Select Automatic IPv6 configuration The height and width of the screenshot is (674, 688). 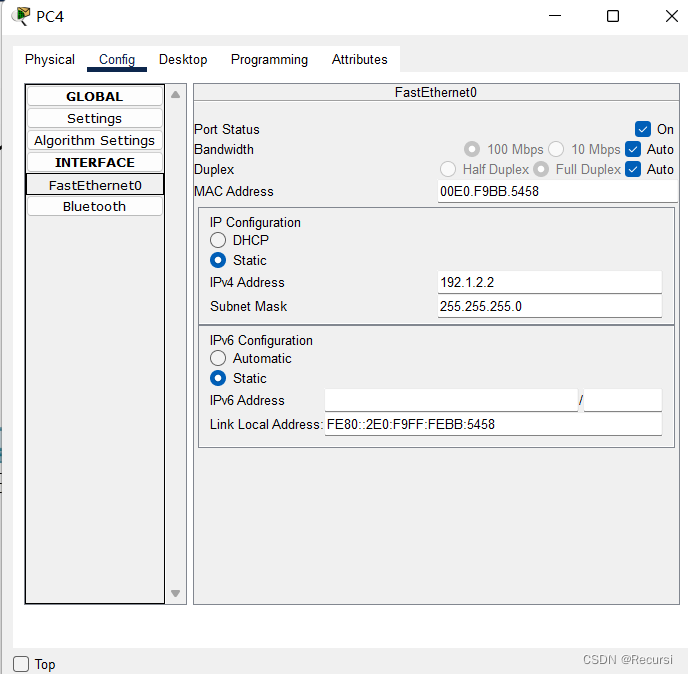coord(218,358)
